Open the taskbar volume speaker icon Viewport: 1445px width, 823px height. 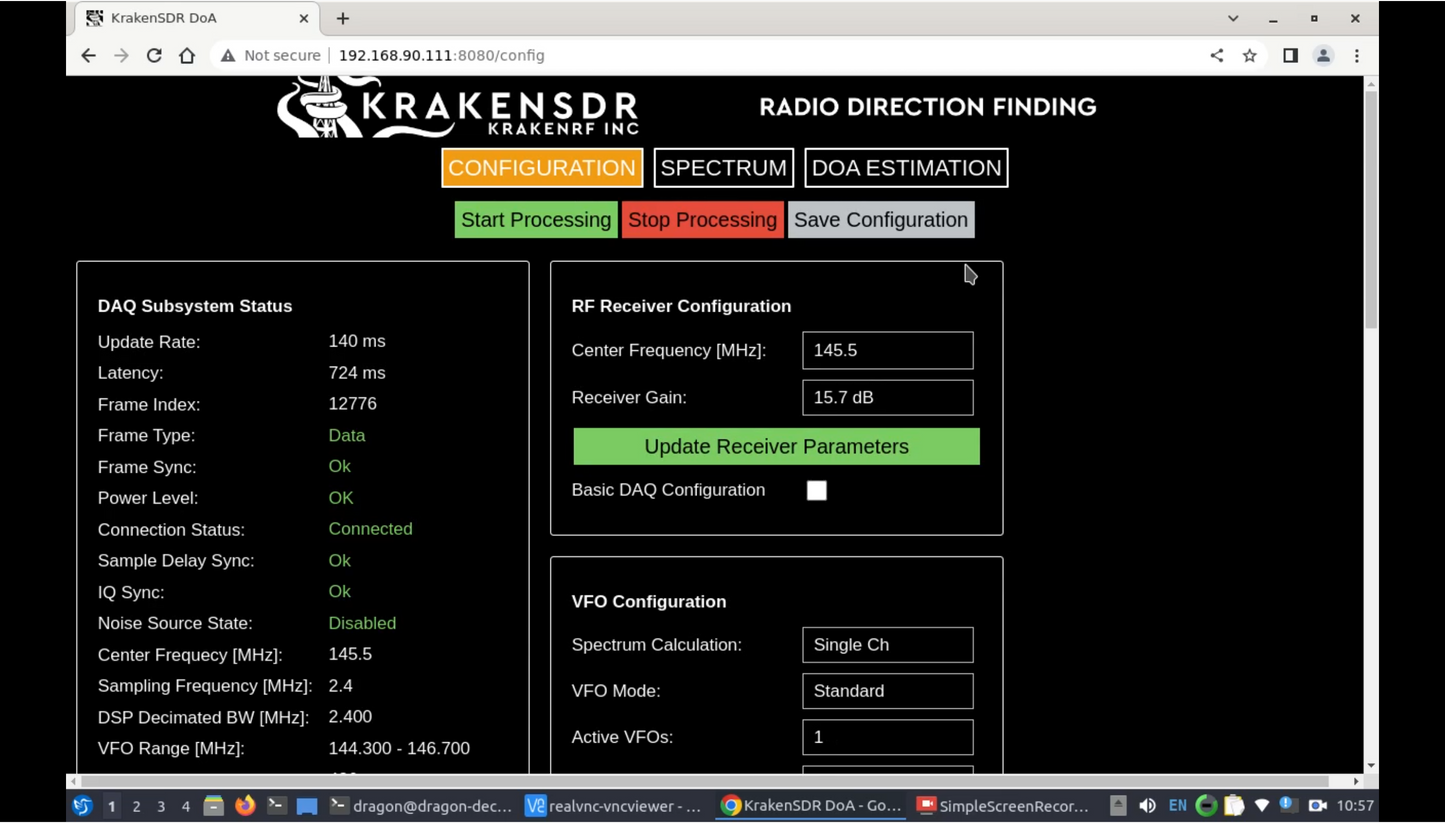1147,806
